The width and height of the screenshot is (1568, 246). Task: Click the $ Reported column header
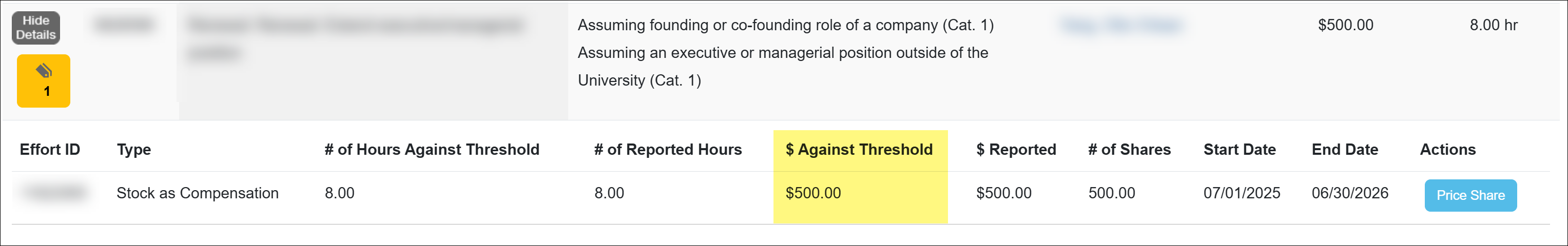(x=1016, y=150)
